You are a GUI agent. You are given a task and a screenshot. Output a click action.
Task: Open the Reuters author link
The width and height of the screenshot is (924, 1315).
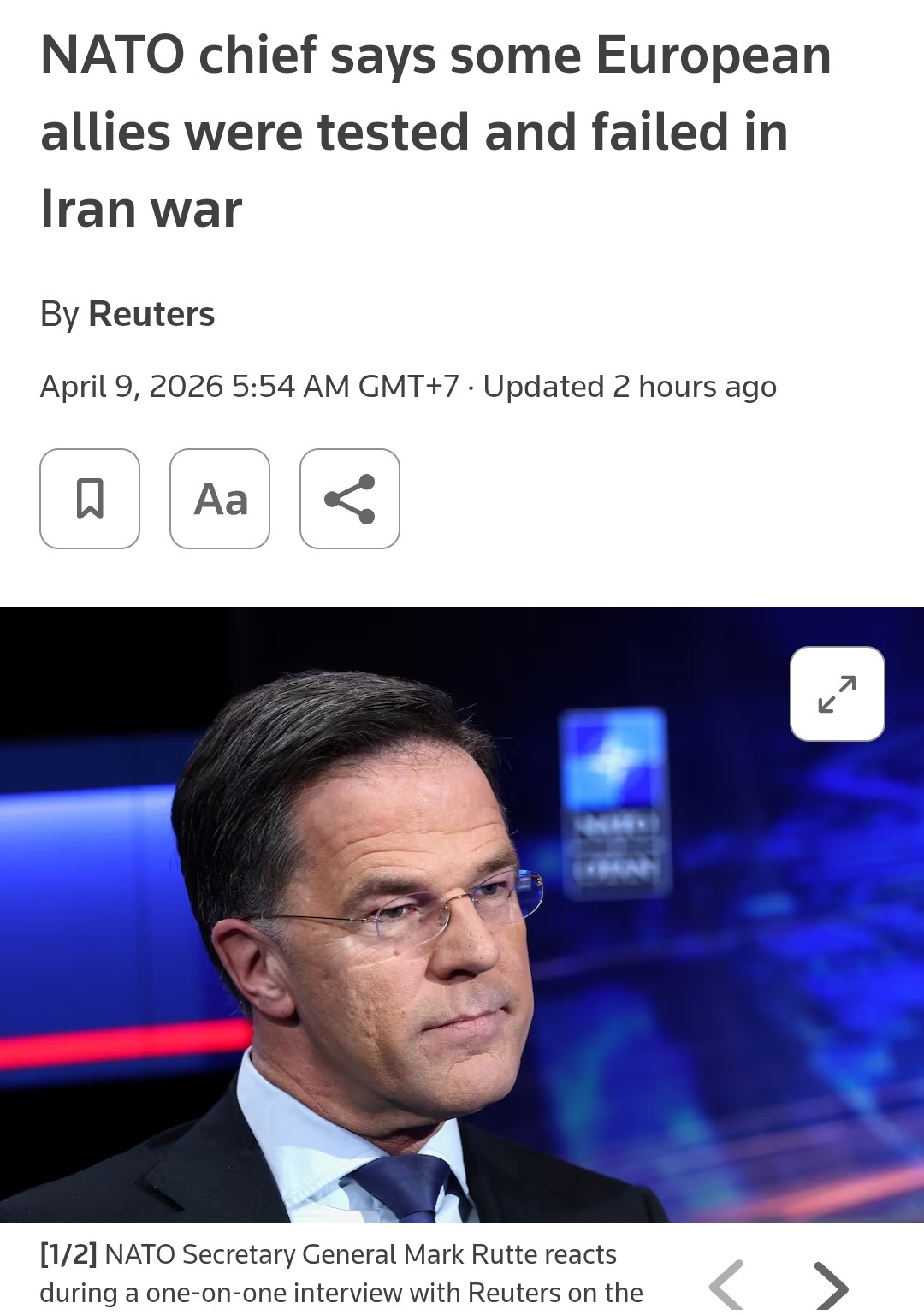tap(151, 314)
